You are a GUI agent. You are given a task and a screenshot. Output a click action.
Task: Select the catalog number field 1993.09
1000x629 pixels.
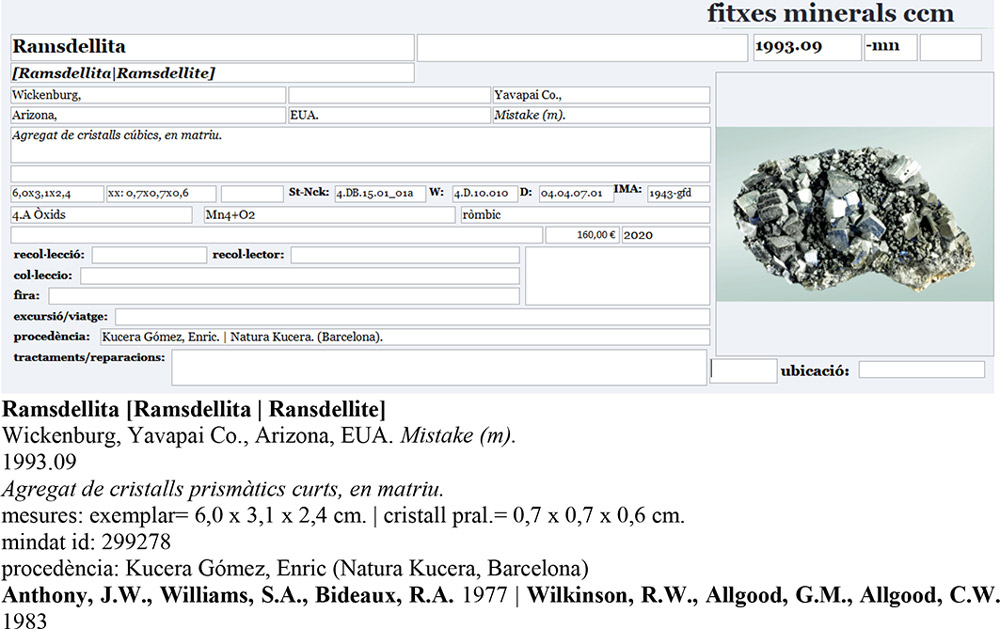(807, 47)
